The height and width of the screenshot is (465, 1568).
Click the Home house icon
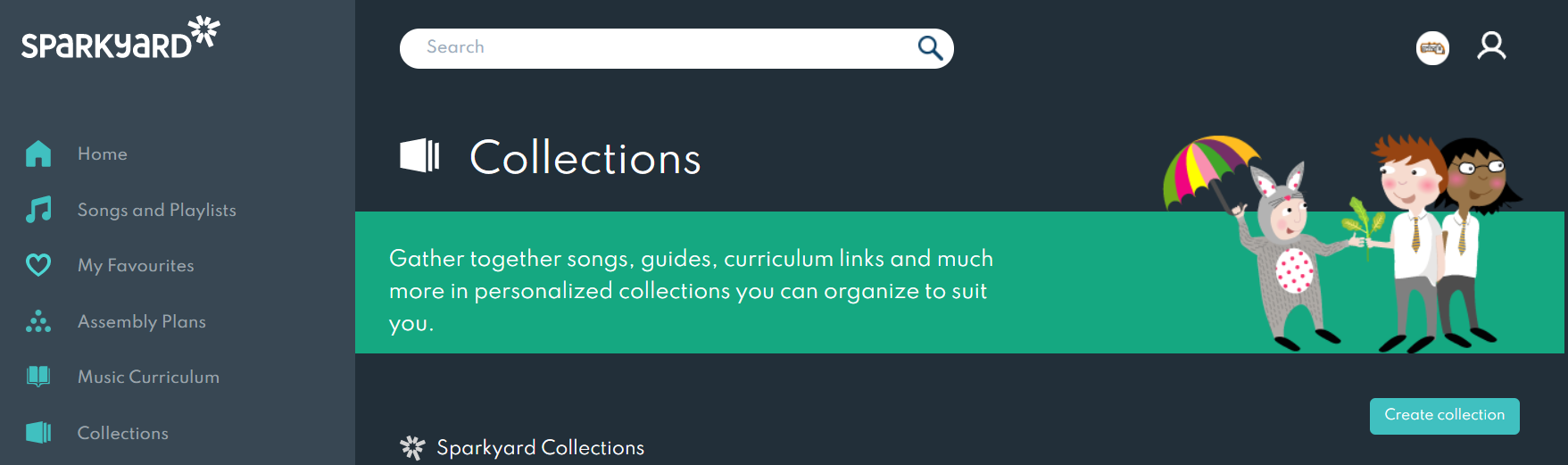tap(38, 154)
